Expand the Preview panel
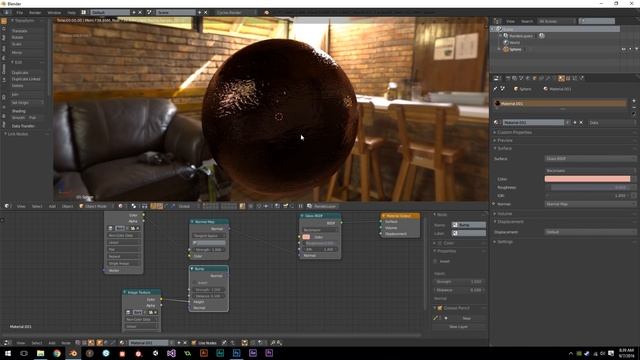The image size is (640, 360). point(504,140)
